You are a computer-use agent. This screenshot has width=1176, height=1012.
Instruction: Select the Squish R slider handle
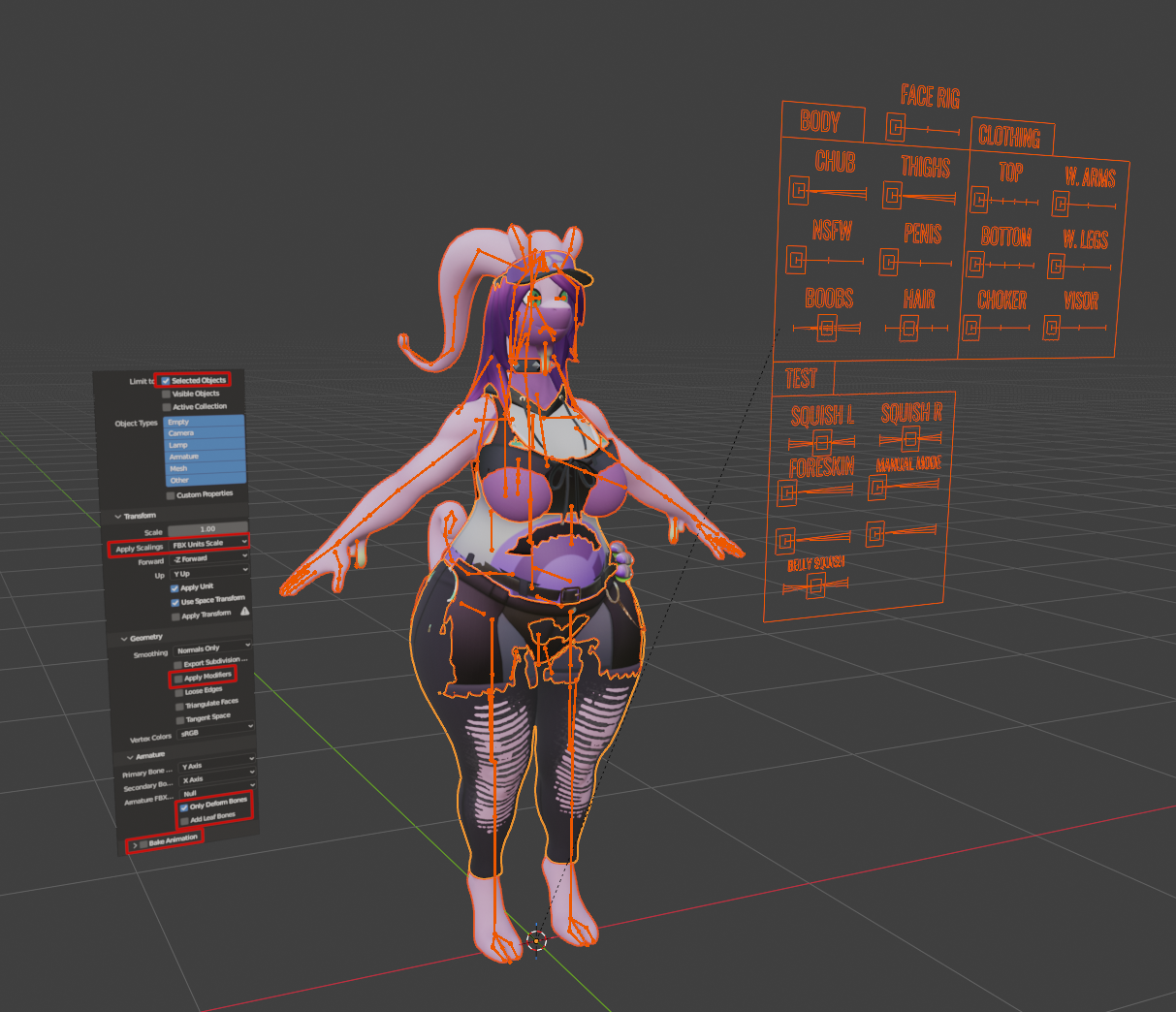pyautogui.click(x=909, y=439)
